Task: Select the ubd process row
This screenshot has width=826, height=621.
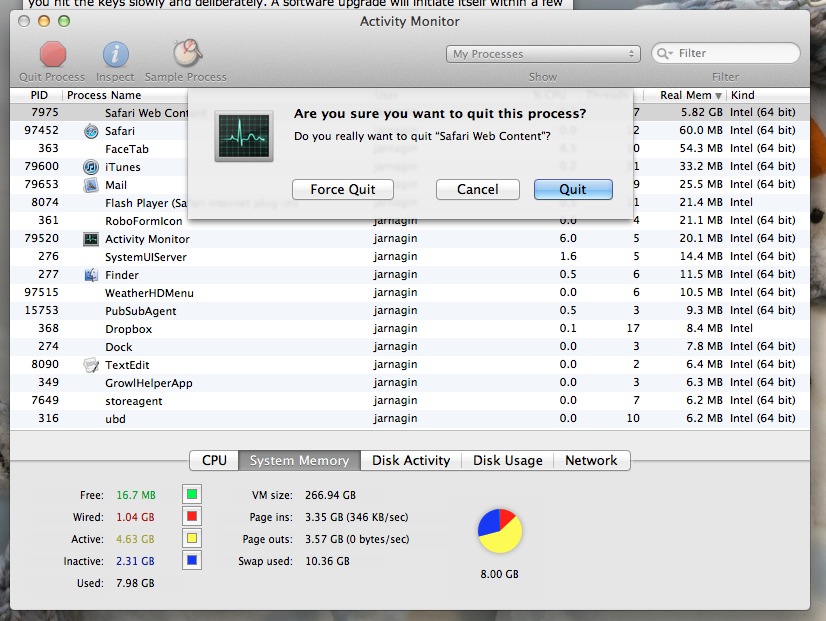Action: (410, 419)
